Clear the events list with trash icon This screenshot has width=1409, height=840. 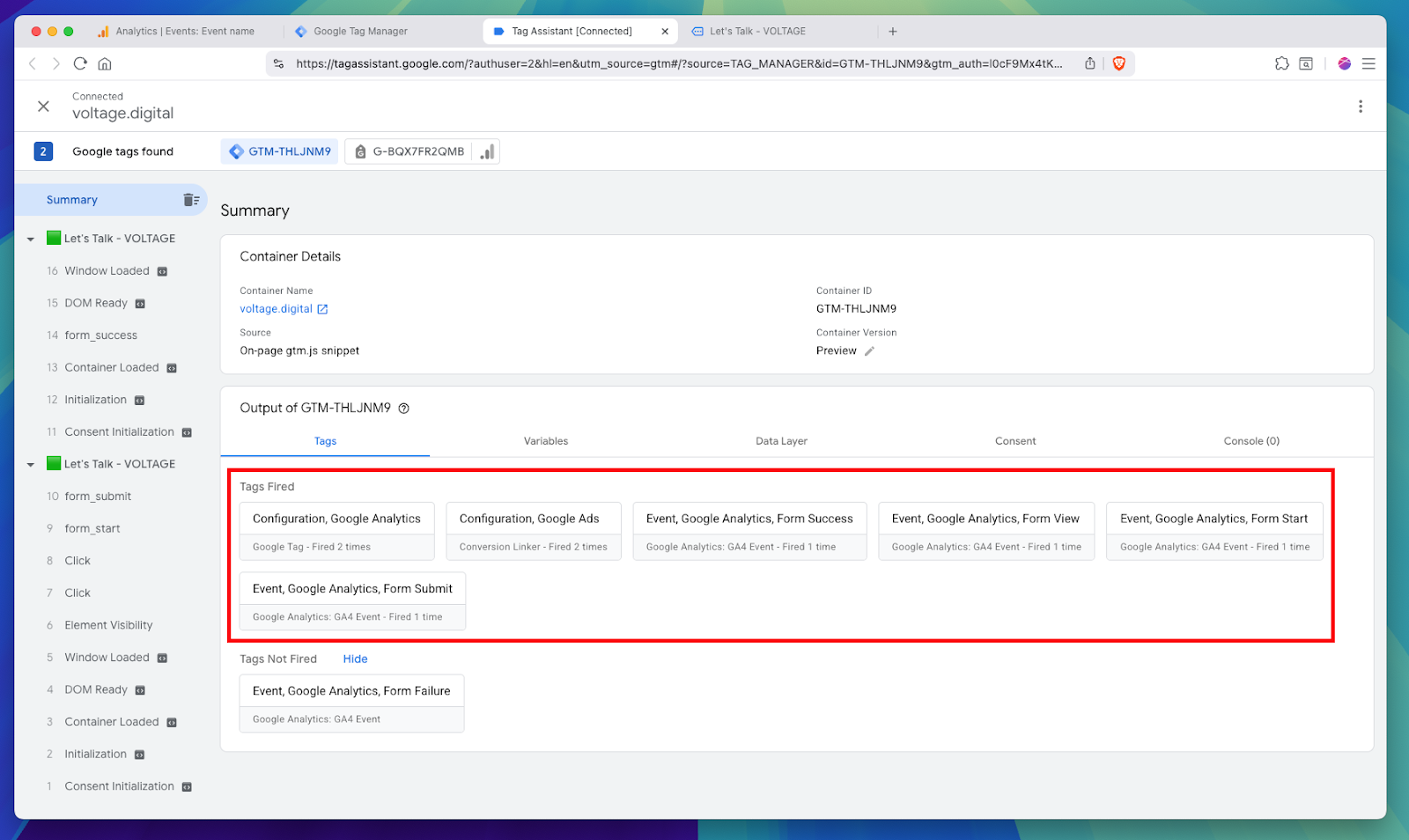tap(191, 200)
